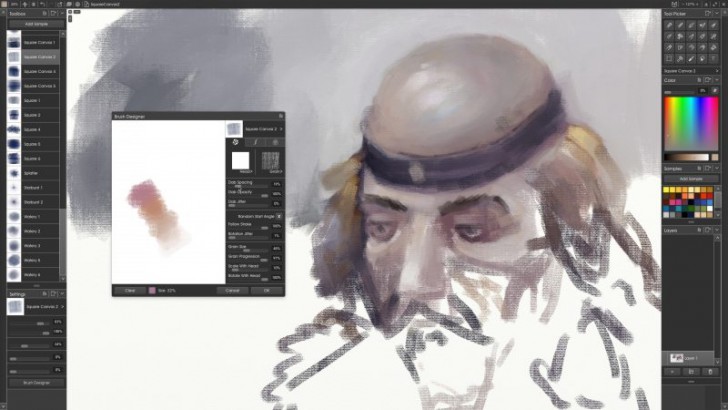Pick the Square 4 brush preset
The image size is (728, 410).
[x=33, y=130]
